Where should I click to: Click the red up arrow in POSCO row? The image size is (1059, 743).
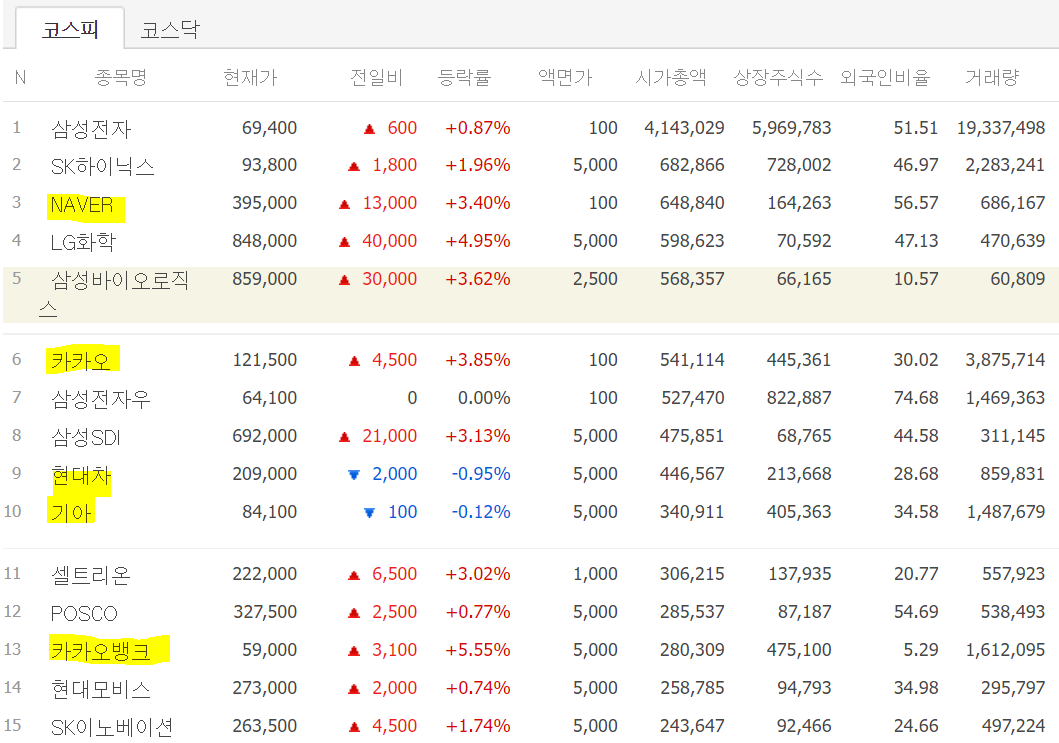[354, 613]
